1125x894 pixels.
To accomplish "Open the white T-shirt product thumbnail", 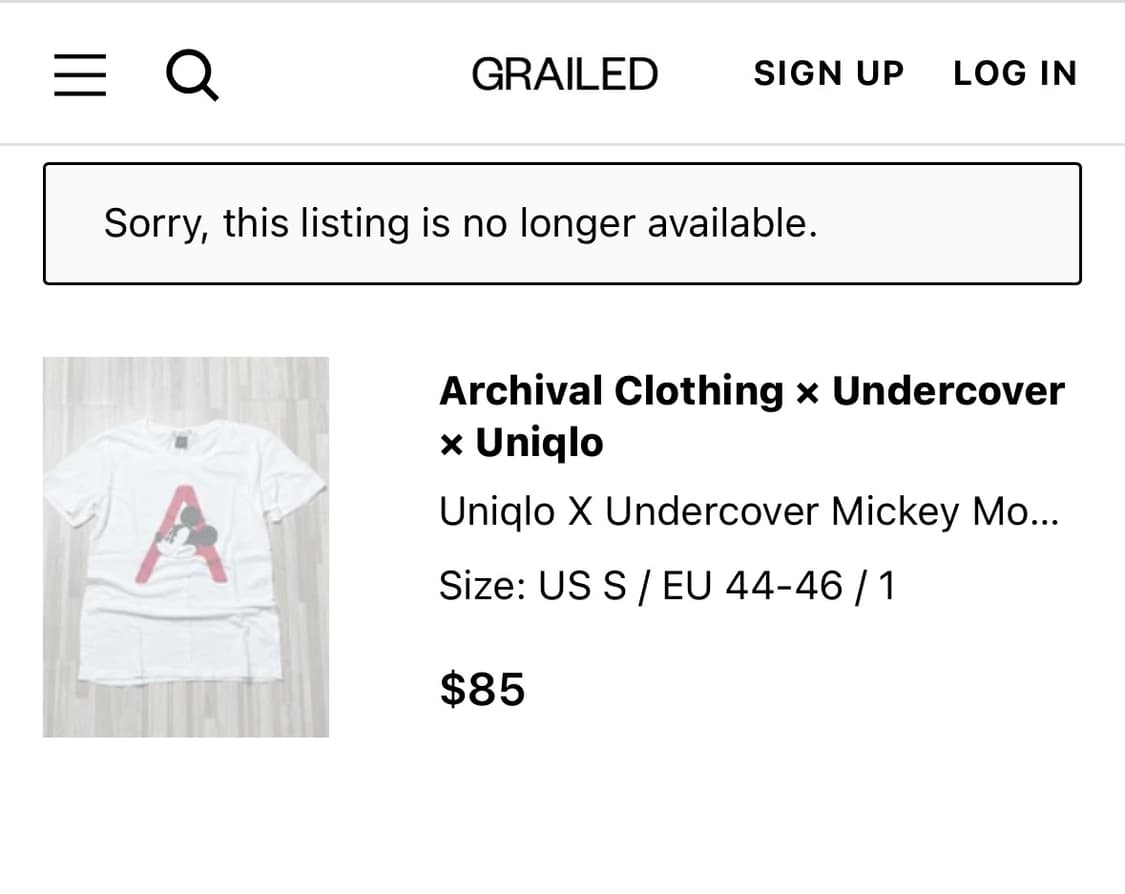I will pos(186,547).
